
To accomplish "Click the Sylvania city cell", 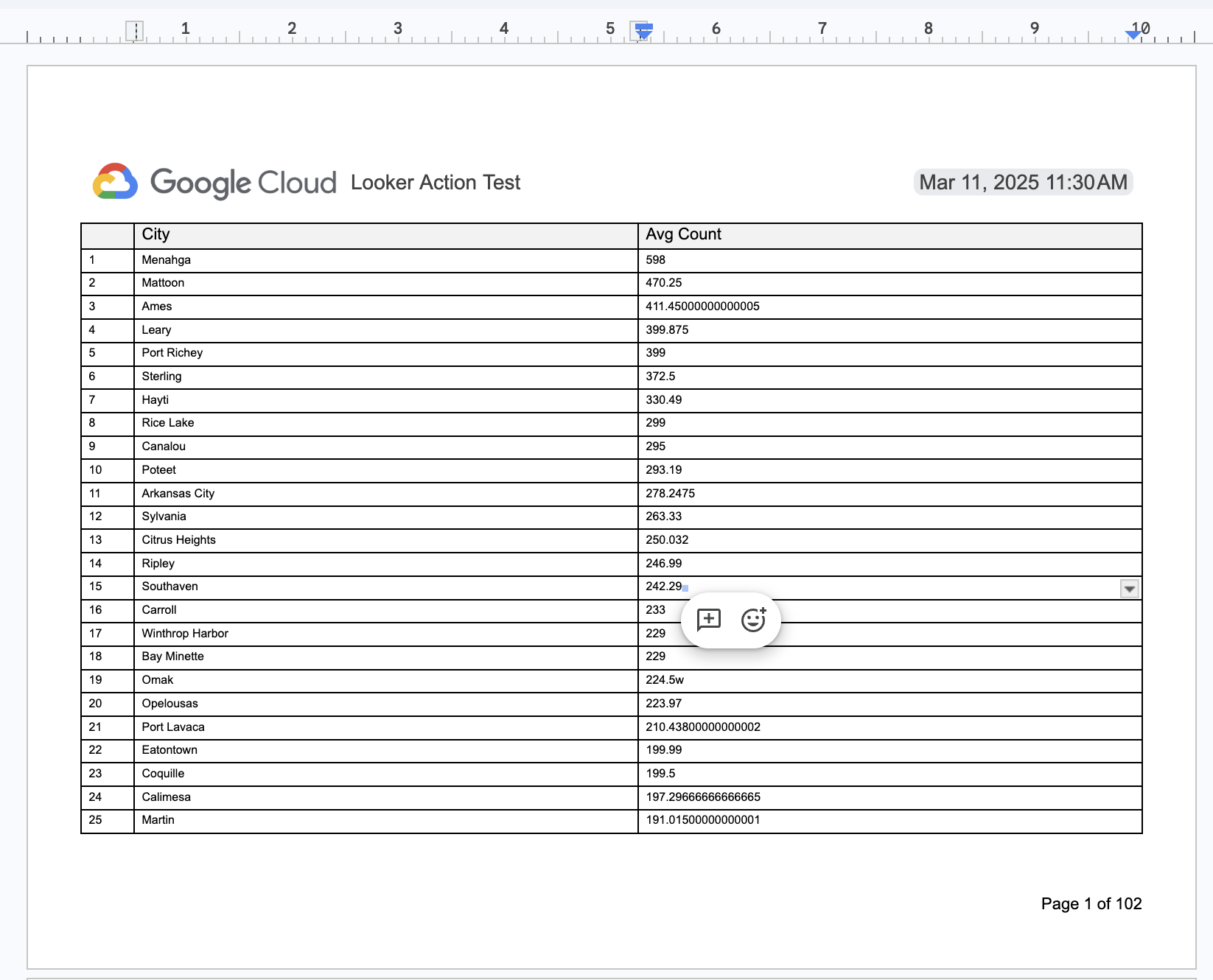I will point(385,517).
